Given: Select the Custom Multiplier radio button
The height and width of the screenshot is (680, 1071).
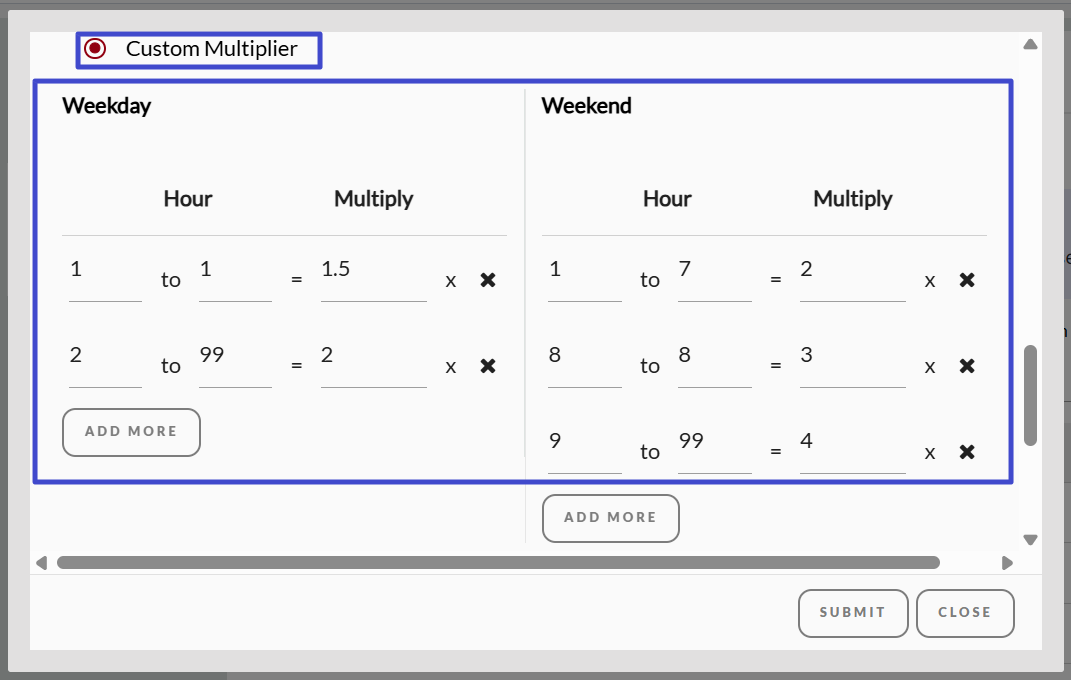Looking at the screenshot, I should (x=96, y=49).
